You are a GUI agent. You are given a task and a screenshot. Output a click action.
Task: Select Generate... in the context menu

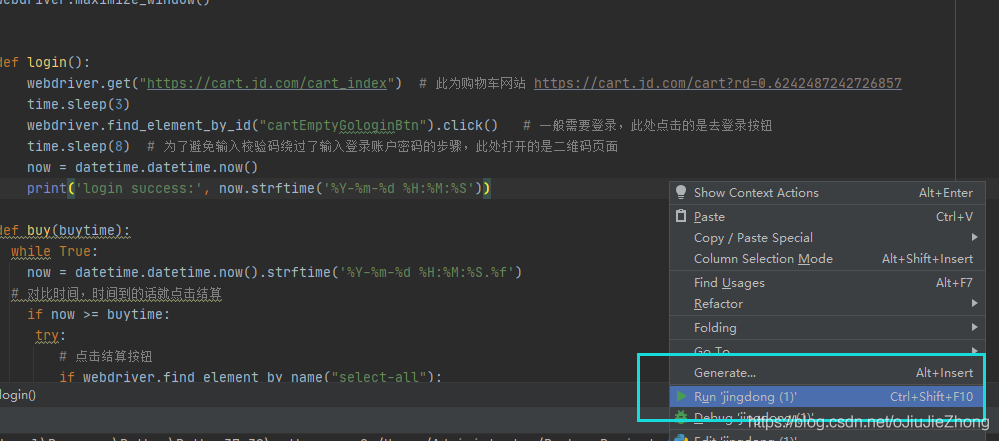pyautogui.click(x=725, y=372)
